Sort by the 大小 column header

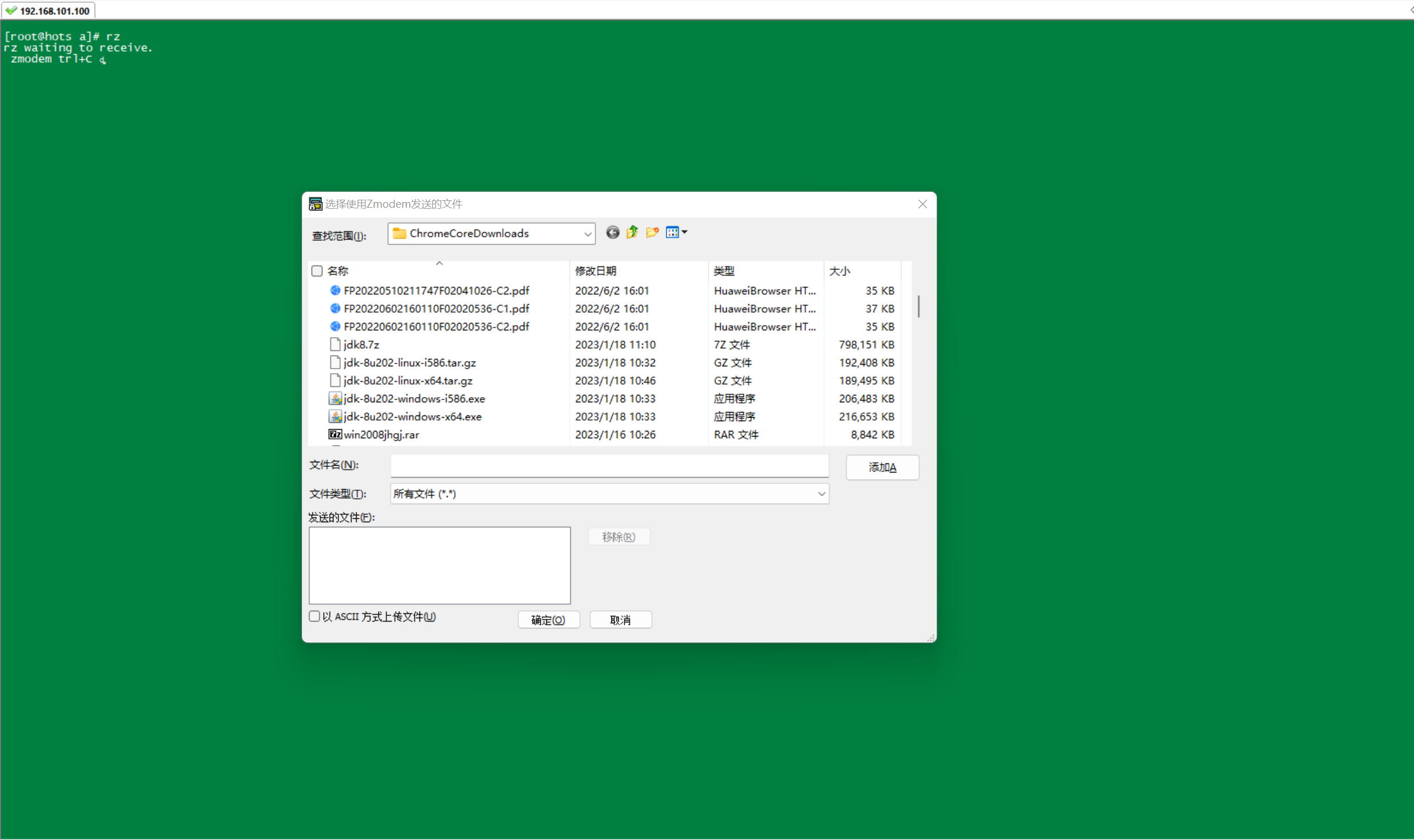coord(839,271)
